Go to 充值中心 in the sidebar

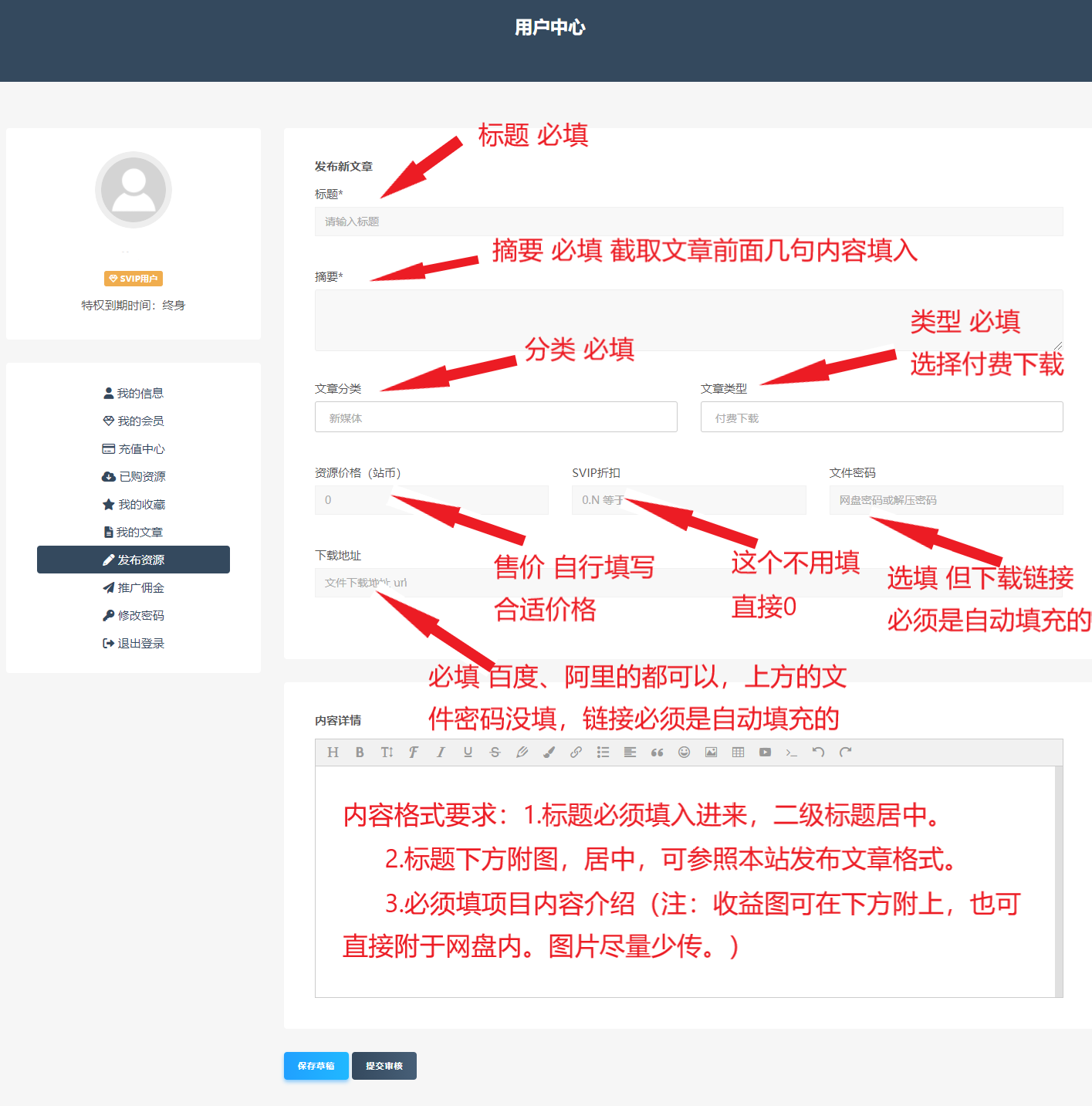coord(134,449)
